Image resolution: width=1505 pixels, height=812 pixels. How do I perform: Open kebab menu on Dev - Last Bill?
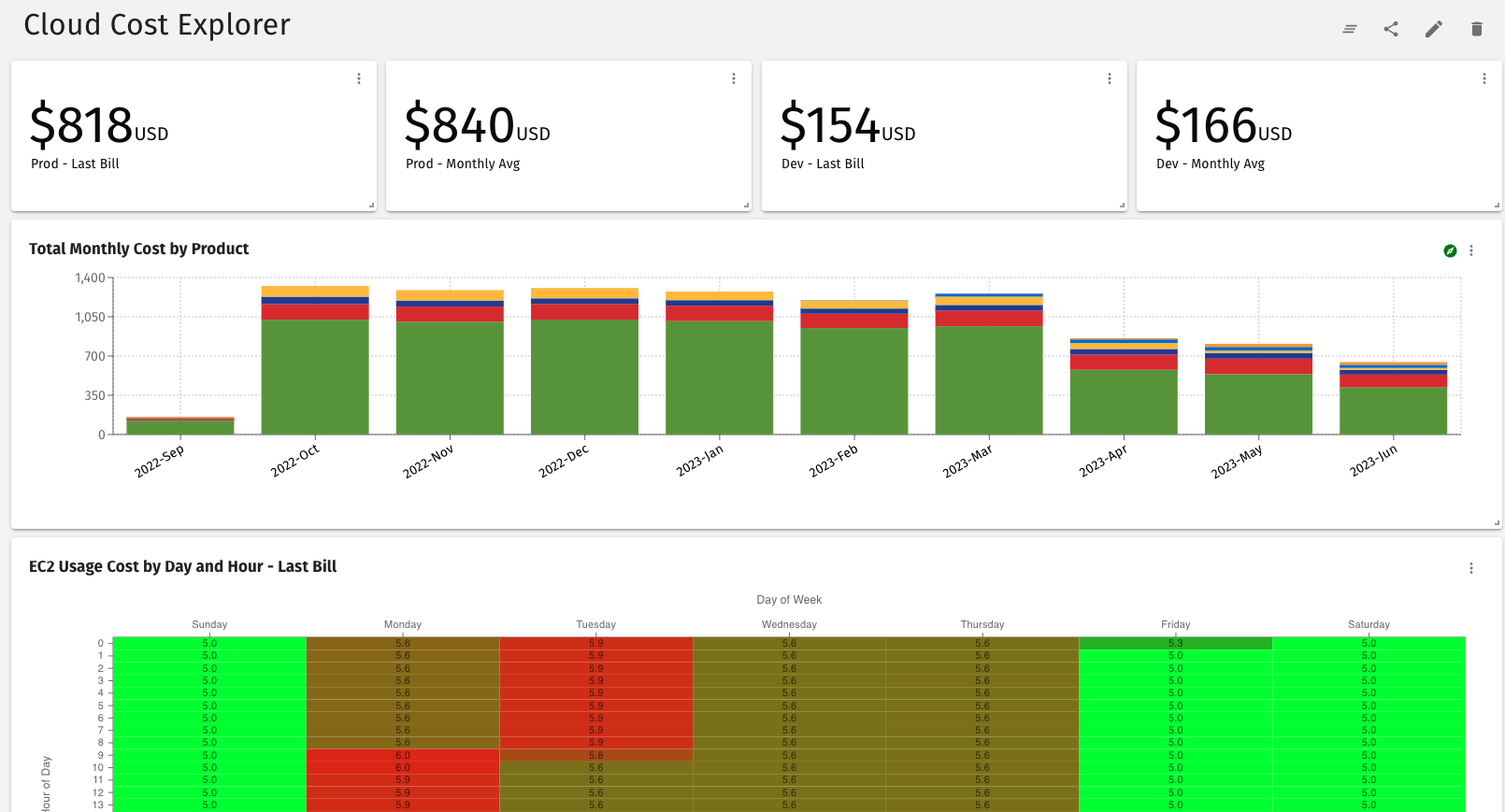tap(1110, 78)
